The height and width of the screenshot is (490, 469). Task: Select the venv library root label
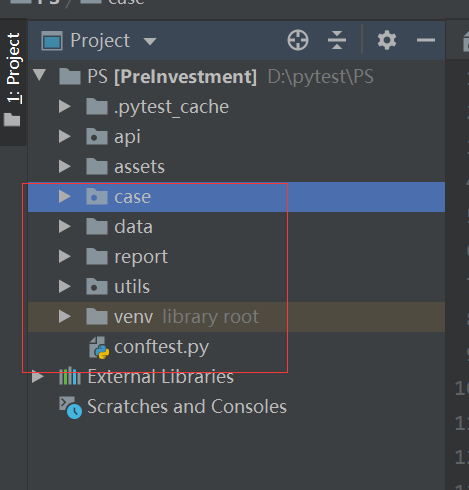(x=186, y=317)
